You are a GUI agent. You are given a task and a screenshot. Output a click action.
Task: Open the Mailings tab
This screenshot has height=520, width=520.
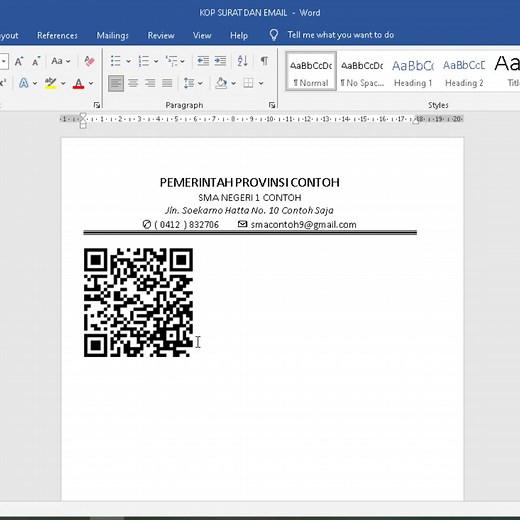click(113, 35)
